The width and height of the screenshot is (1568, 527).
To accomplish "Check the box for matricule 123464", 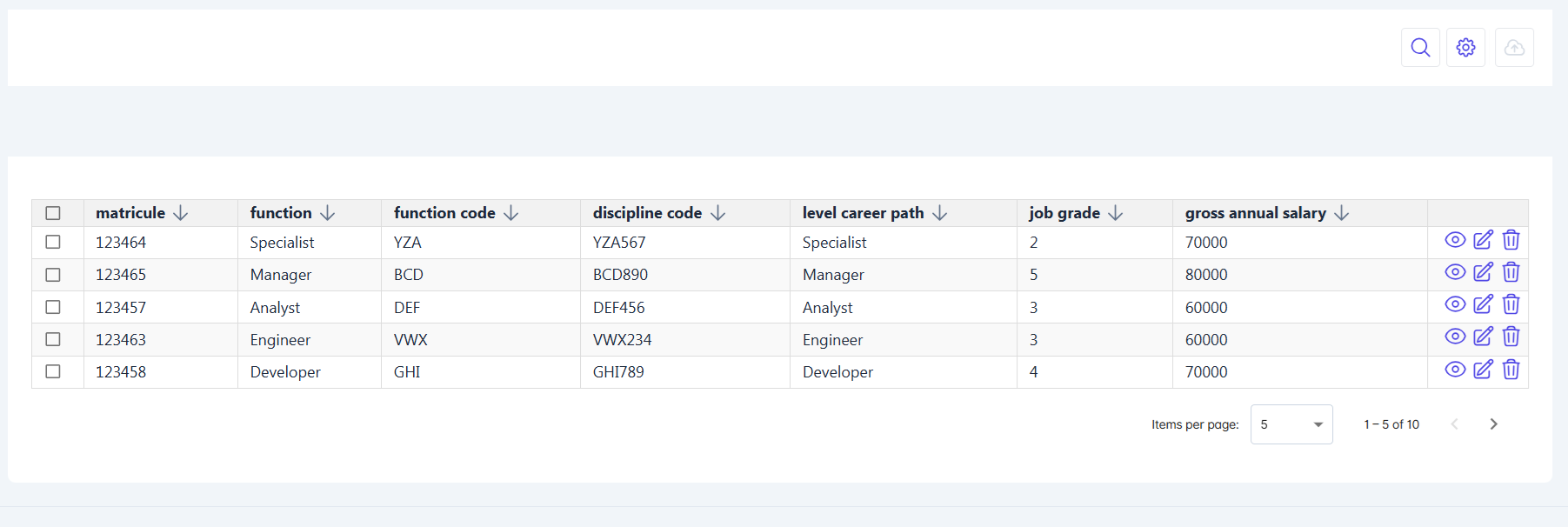I will click(x=53, y=242).
